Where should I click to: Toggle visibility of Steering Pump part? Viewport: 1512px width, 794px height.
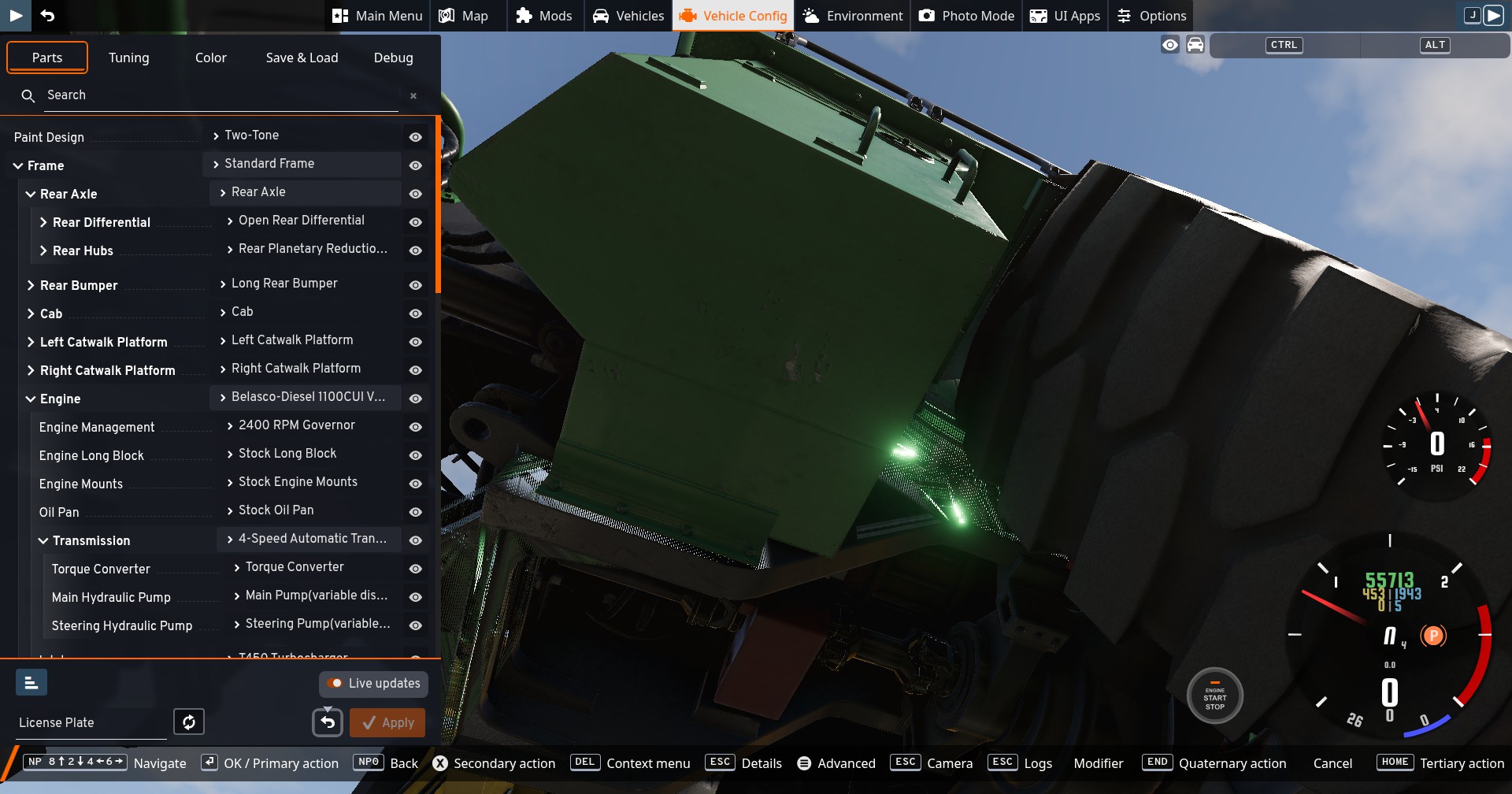[x=416, y=625]
